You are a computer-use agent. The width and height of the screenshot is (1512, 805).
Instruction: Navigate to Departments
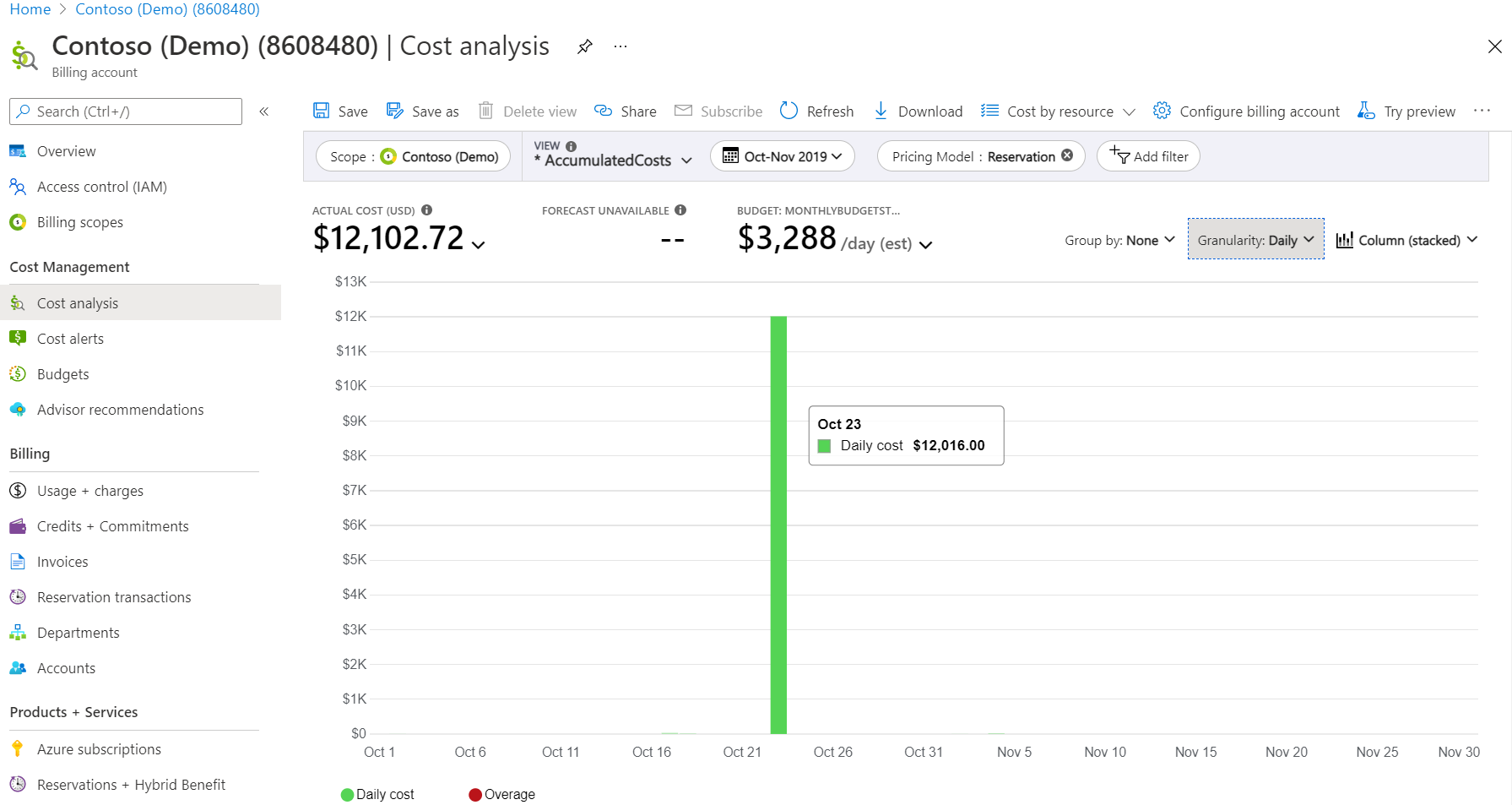point(78,633)
